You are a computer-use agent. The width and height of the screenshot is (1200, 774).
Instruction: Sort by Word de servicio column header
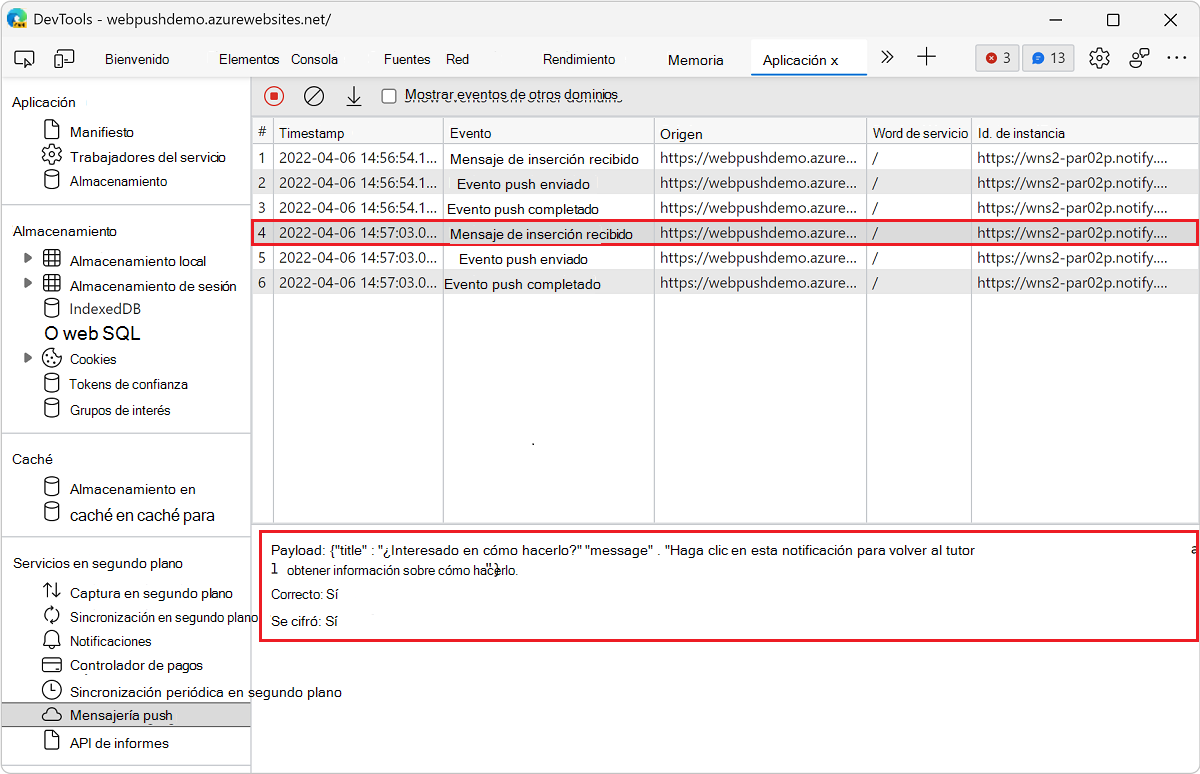pos(919,132)
